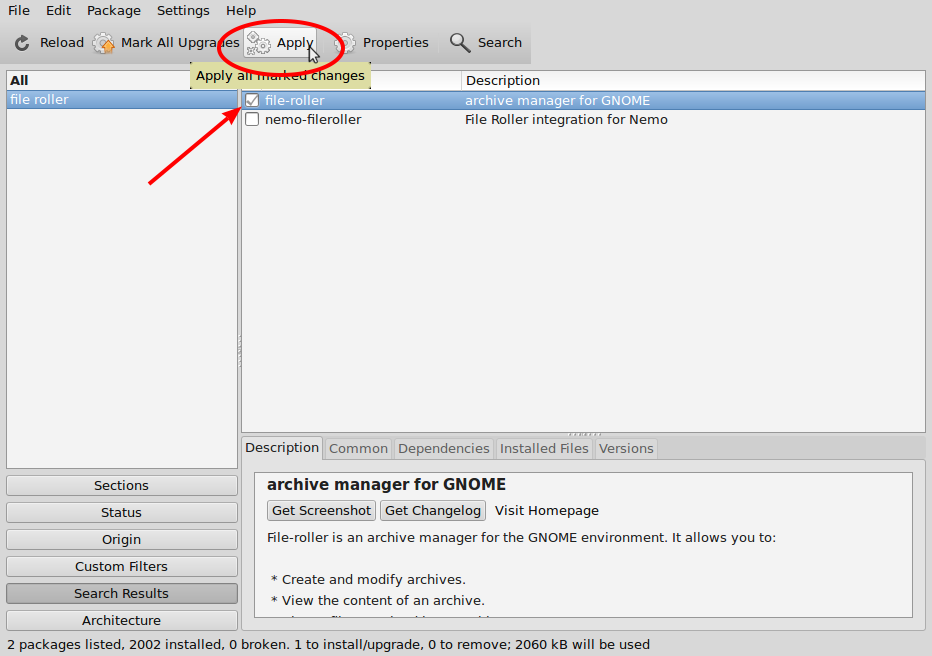932x656 pixels.
Task: Switch to the Description tab
Action: [x=282, y=448]
